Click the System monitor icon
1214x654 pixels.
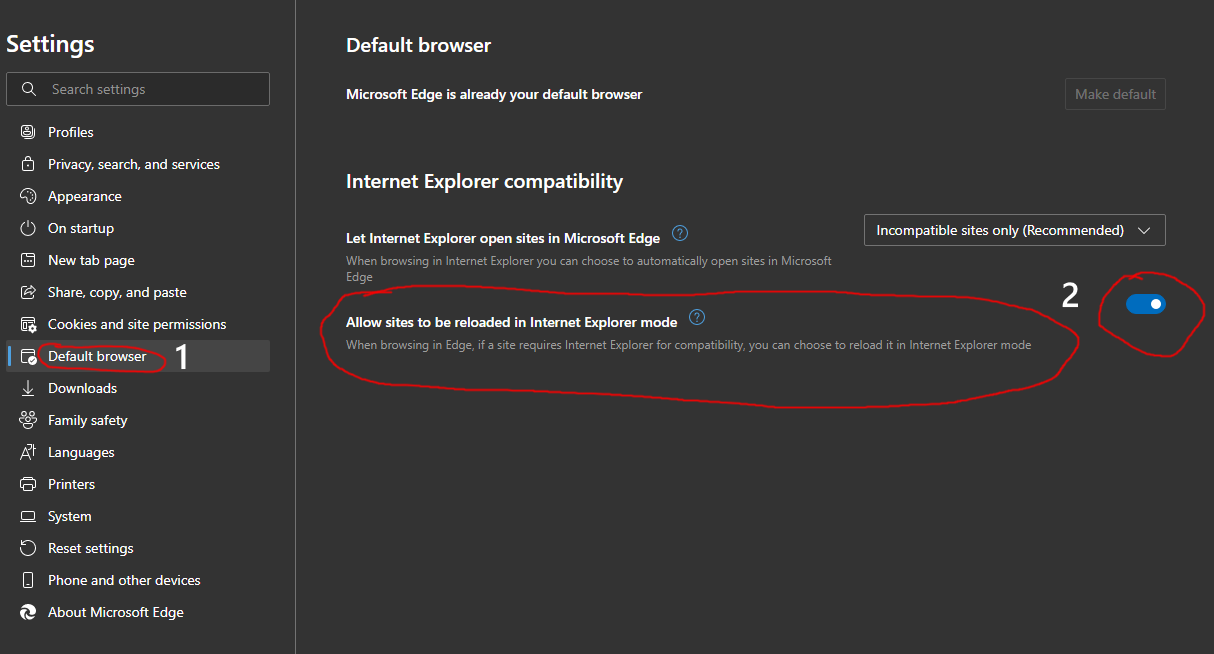point(28,516)
